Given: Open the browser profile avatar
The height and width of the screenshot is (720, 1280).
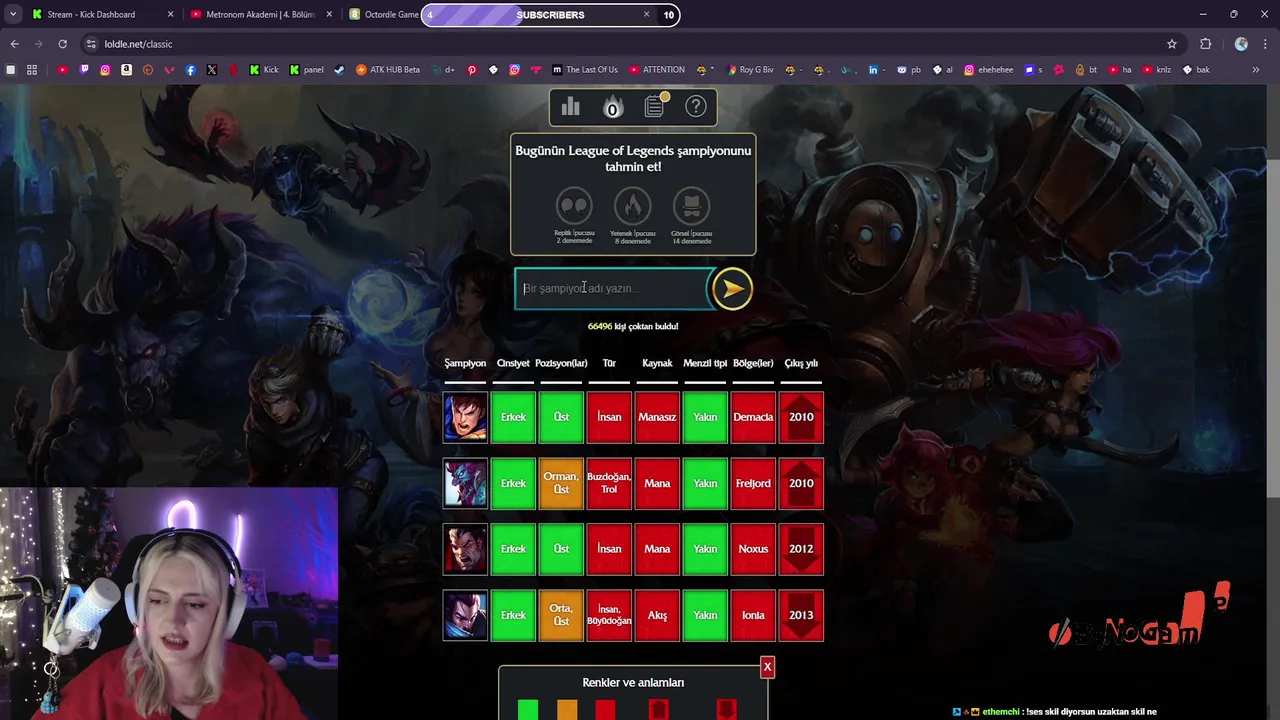Looking at the screenshot, I should [1241, 44].
